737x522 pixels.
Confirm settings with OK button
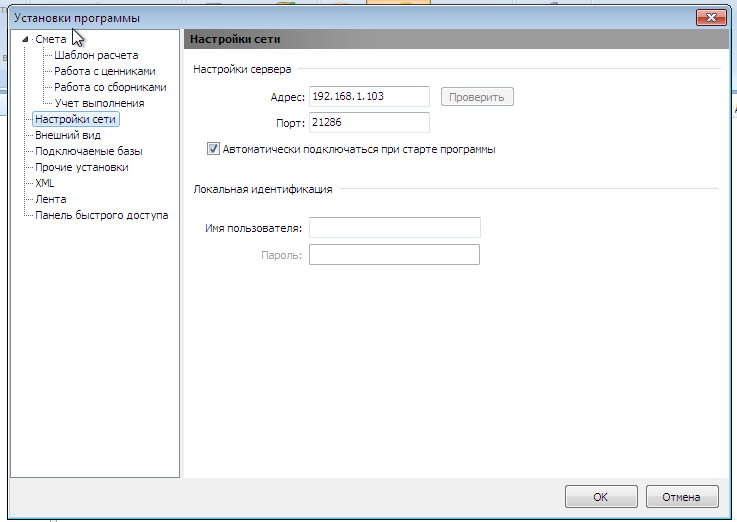(x=600, y=496)
